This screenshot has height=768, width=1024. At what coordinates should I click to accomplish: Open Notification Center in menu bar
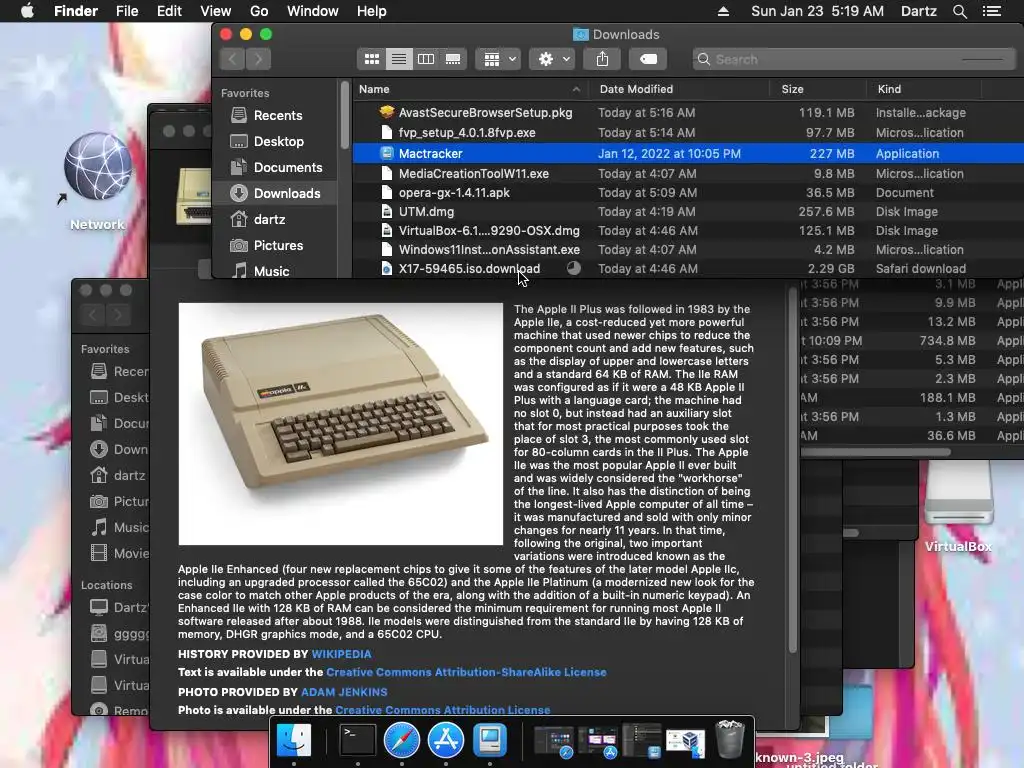[x=992, y=11]
